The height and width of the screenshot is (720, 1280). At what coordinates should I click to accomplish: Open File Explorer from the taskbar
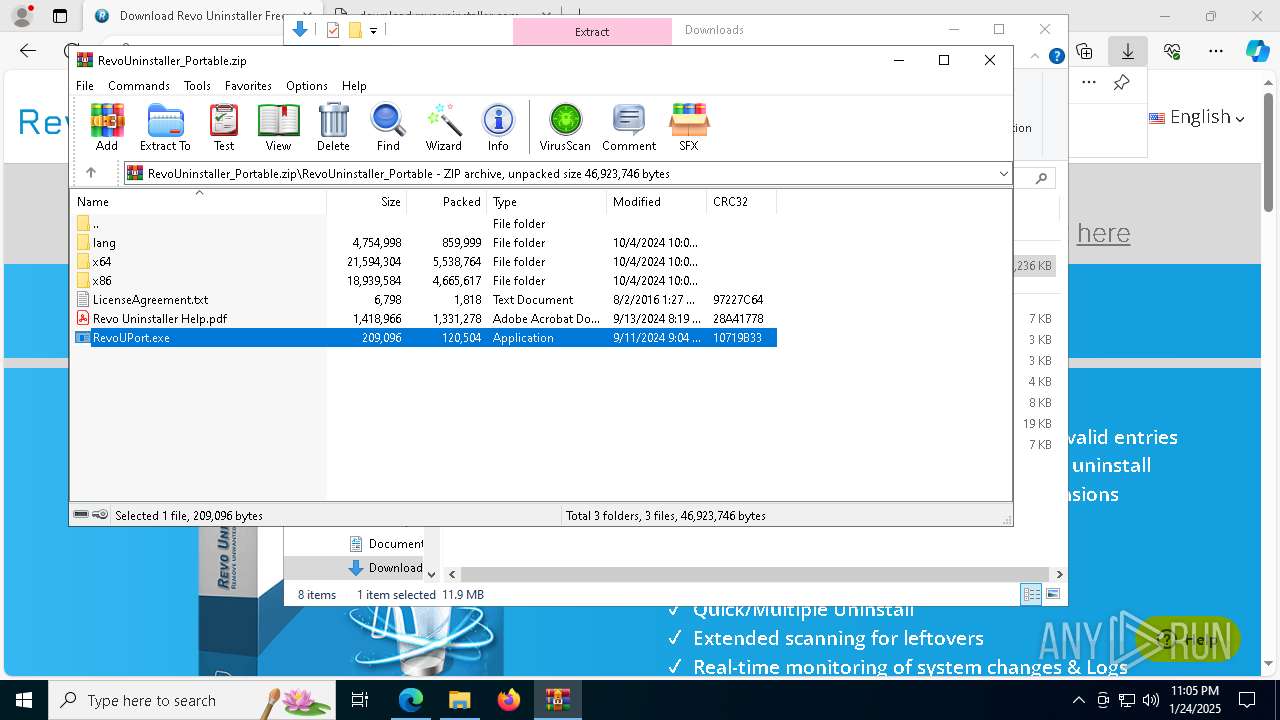(460, 700)
